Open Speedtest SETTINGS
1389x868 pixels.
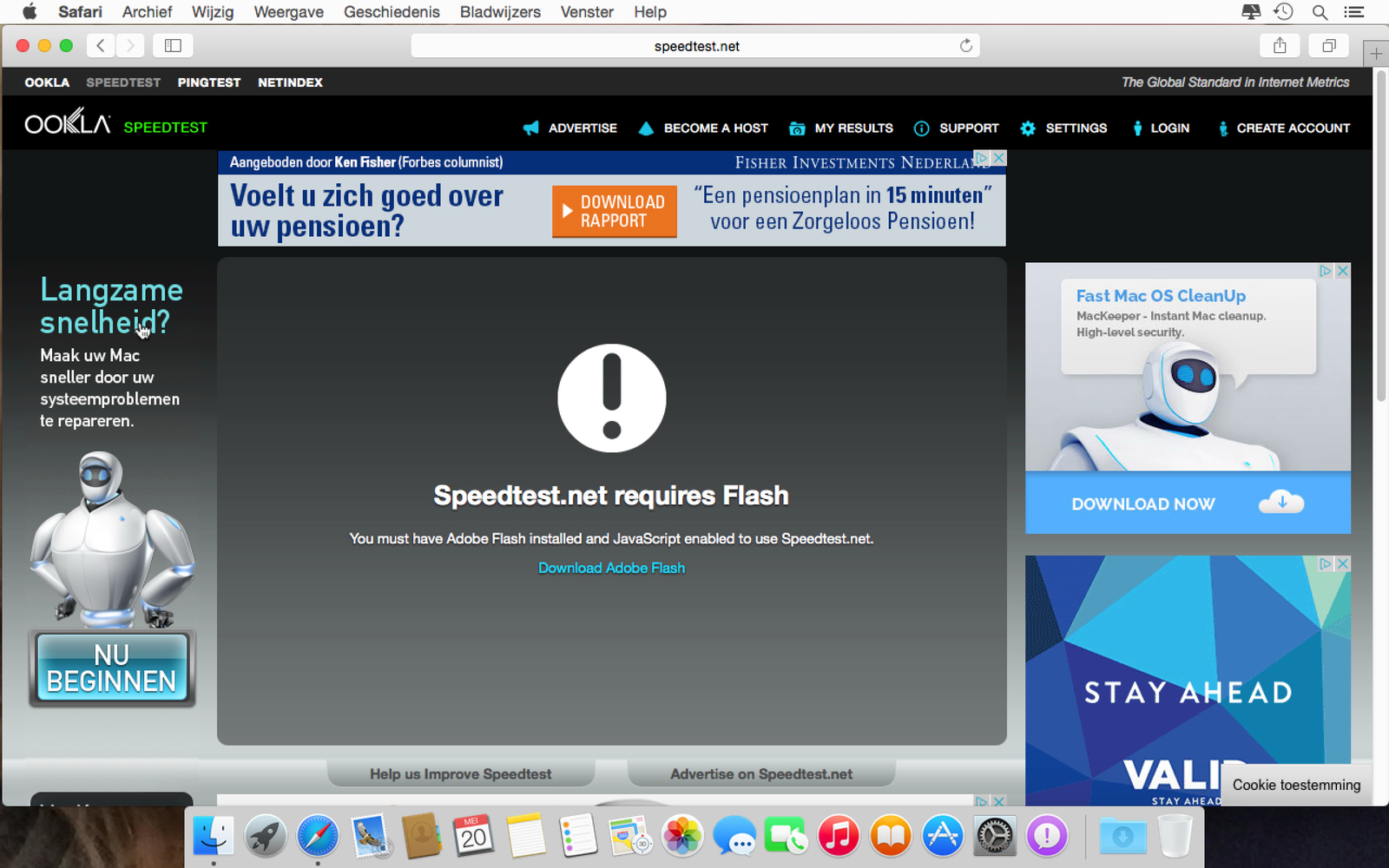point(1063,128)
